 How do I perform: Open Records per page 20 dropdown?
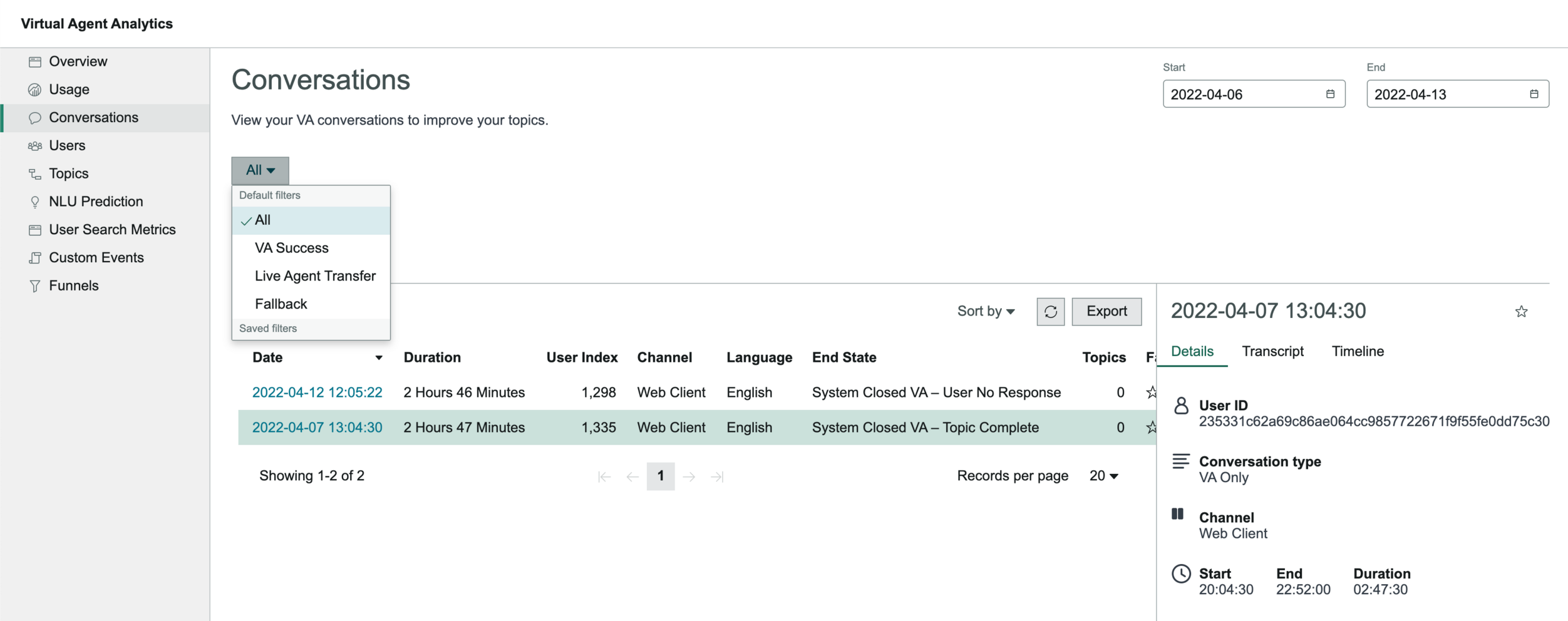coord(1103,476)
